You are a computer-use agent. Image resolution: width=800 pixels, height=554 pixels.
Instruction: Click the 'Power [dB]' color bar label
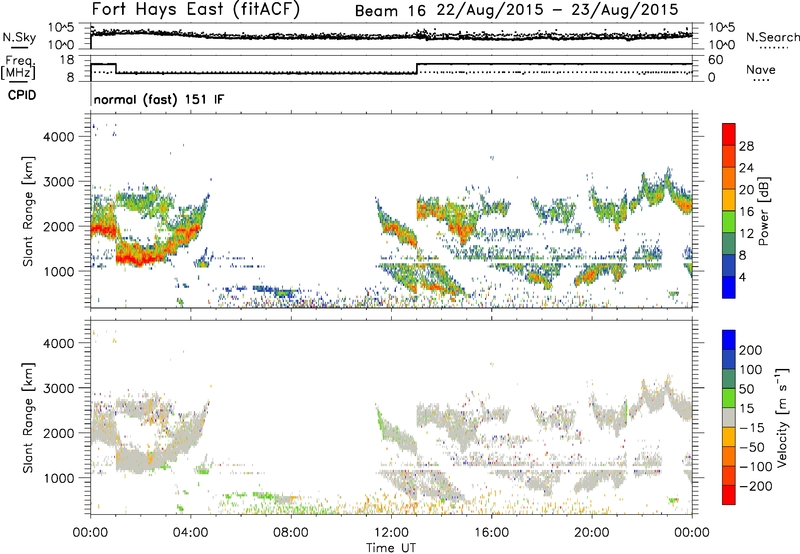(763, 211)
